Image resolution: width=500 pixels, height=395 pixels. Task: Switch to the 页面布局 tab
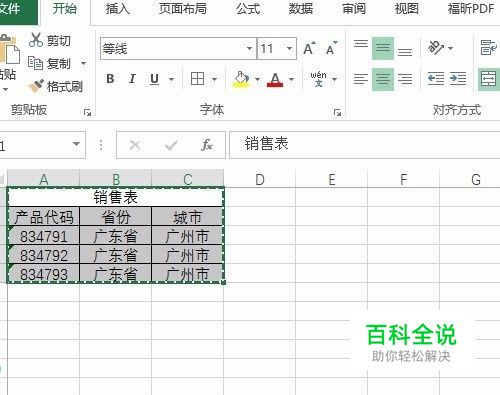(183, 9)
